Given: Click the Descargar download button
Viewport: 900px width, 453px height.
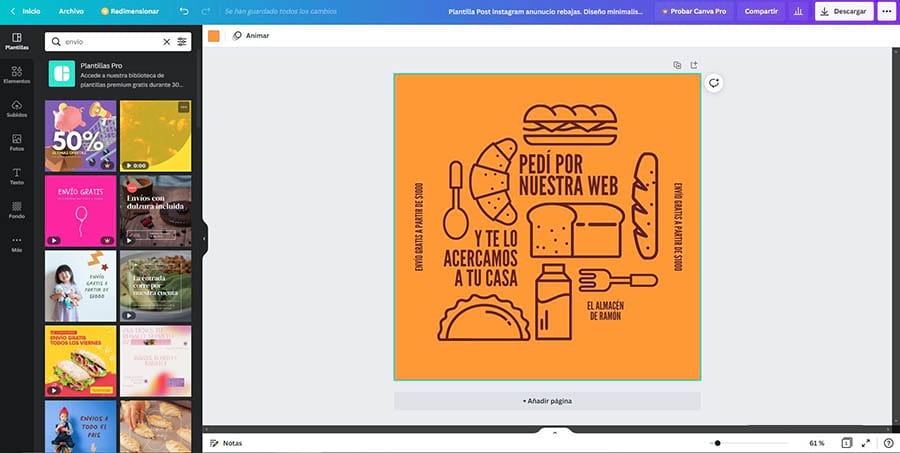Looking at the screenshot, I should click(844, 11).
